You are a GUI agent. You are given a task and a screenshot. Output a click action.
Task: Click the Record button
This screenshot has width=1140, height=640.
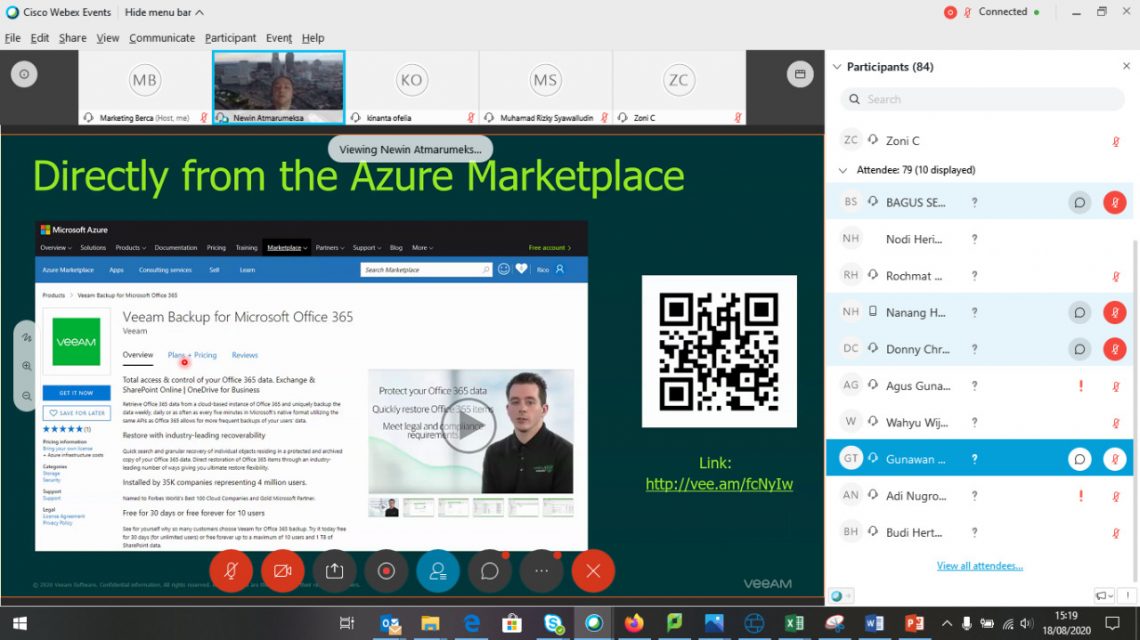[x=386, y=571]
